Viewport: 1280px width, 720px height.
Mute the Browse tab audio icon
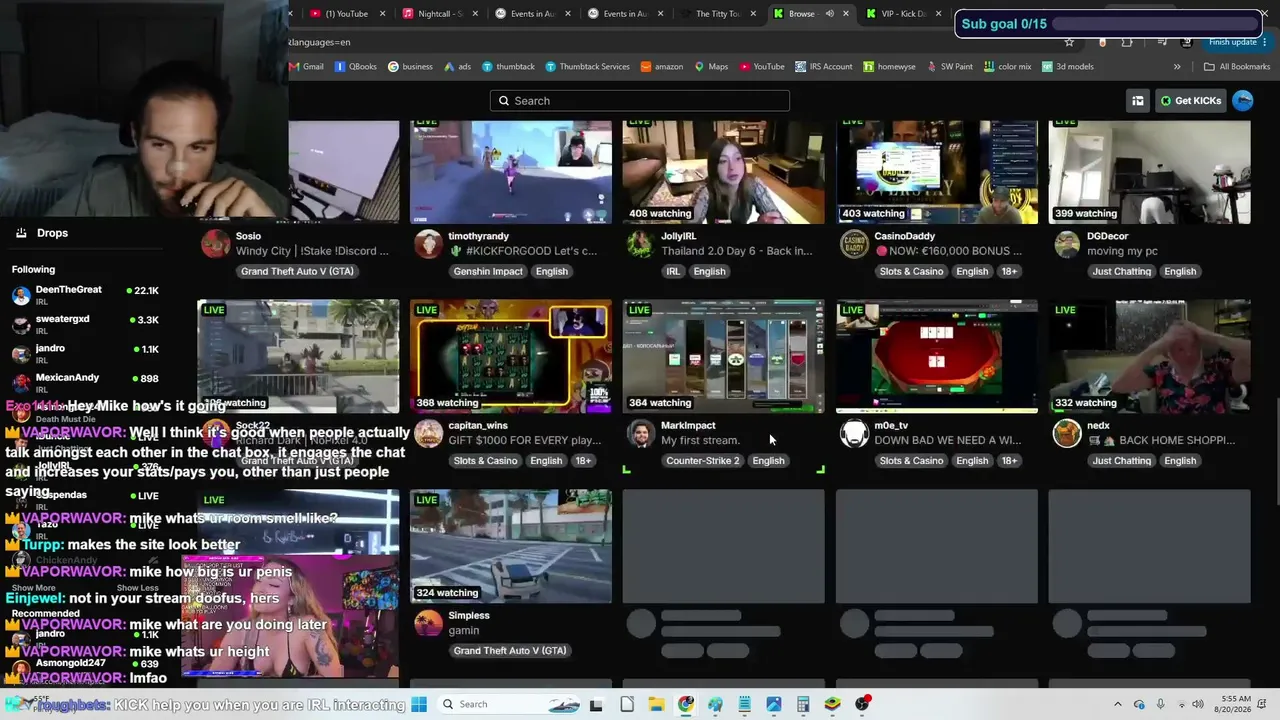click(x=829, y=14)
